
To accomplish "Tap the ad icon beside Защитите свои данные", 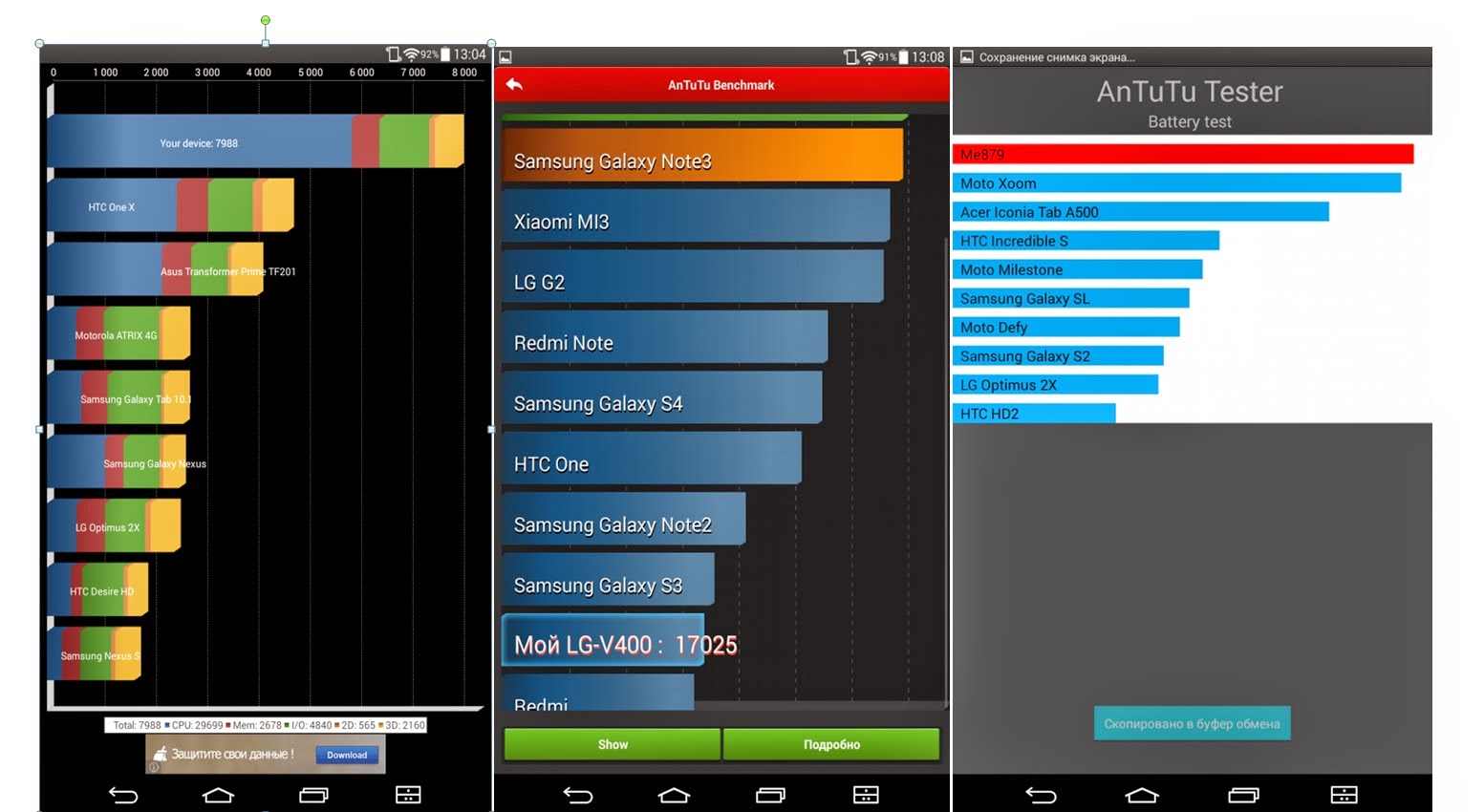I will pos(161,754).
